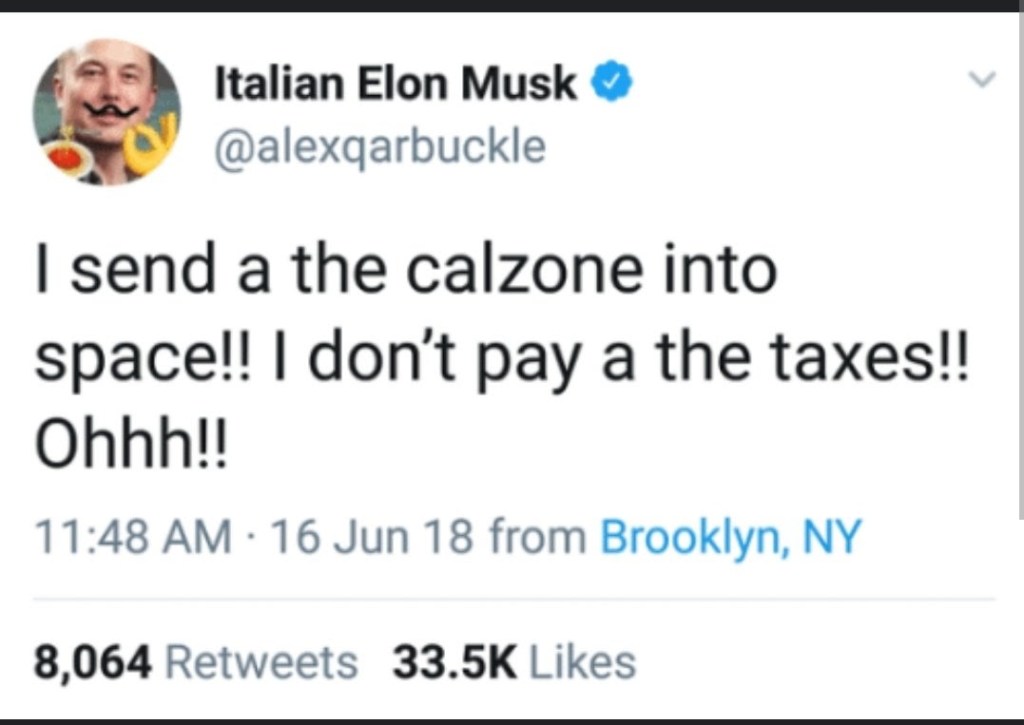Click the @alexqarbuckle handle

point(381,147)
